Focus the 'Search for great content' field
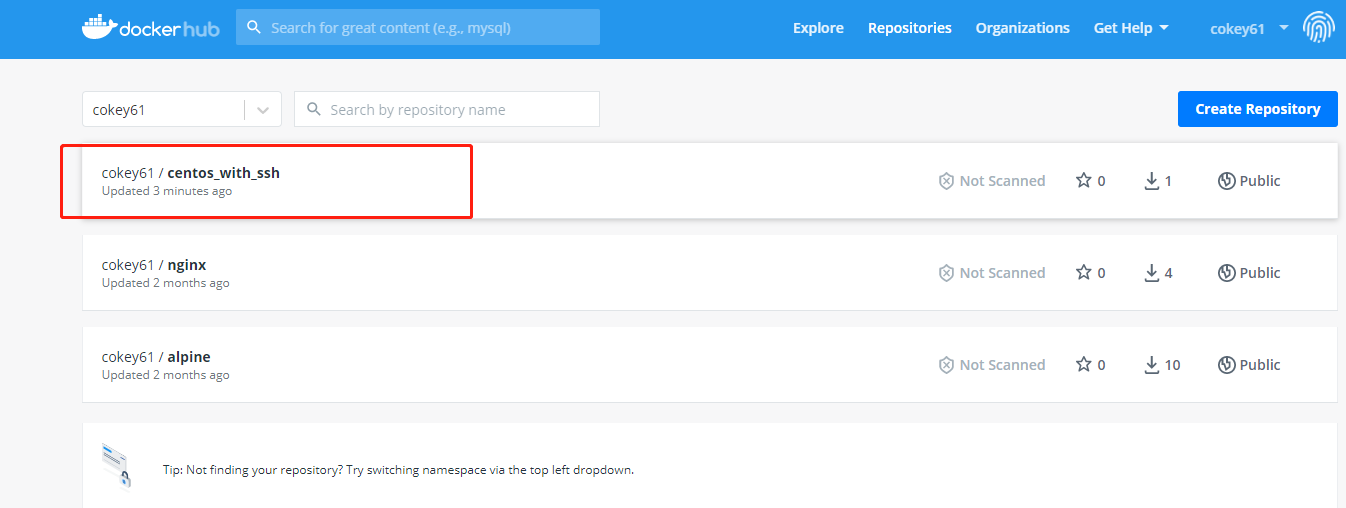The height and width of the screenshot is (508, 1346). [418, 27]
